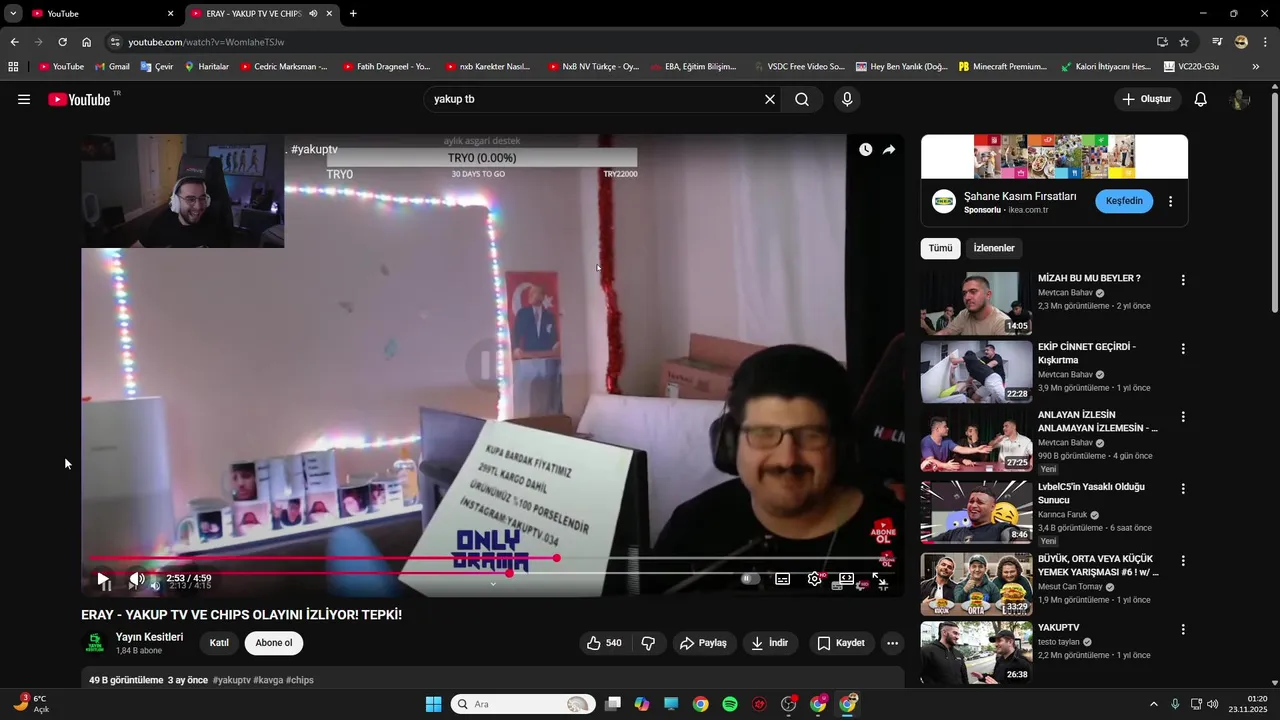The height and width of the screenshot is (720, 1280).
Task: Open MİZAH BU MU BEYLER video thumbnail
Action: click(x=976, y=303)
